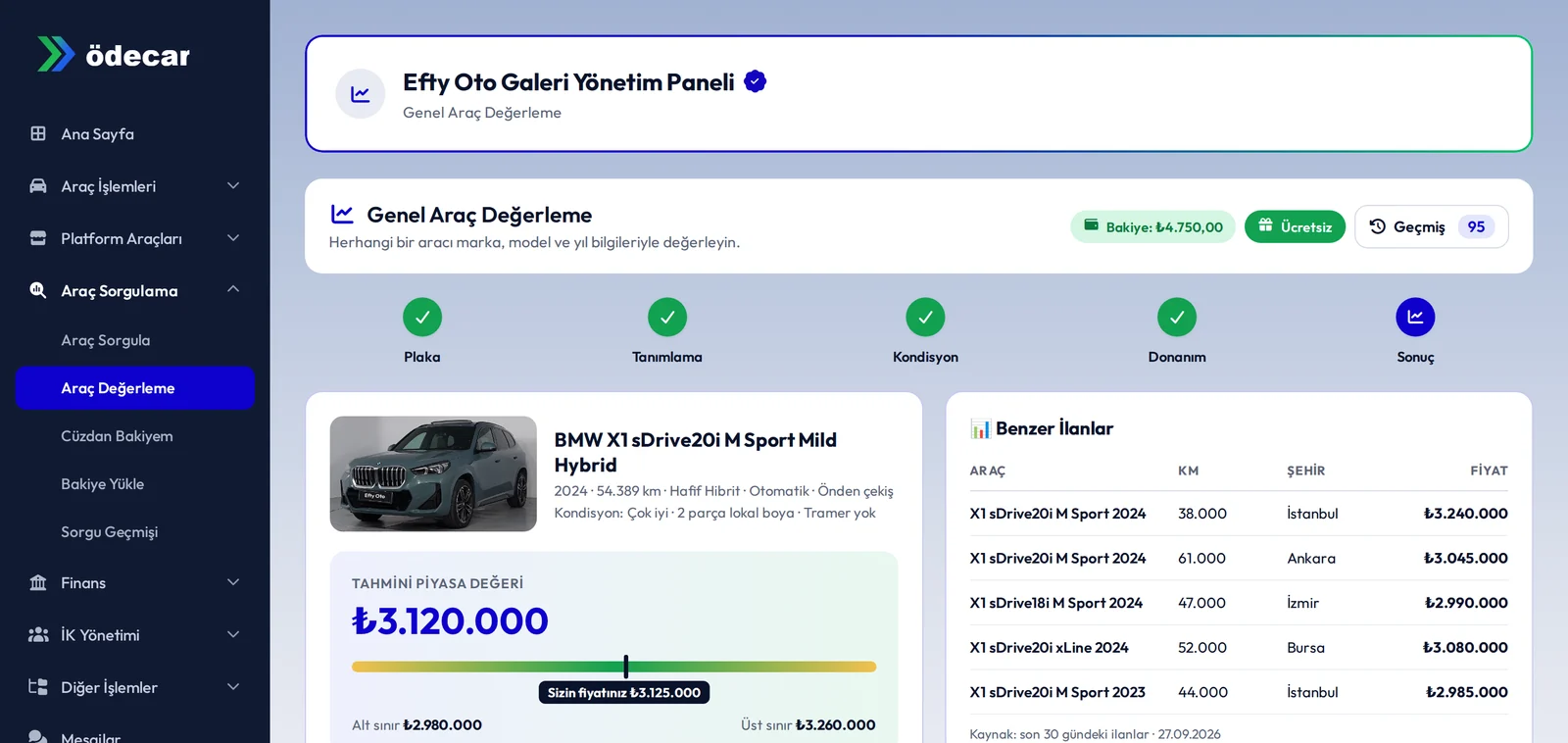Click the Donanım step checkmark circle

click(x=1177, y=317)
